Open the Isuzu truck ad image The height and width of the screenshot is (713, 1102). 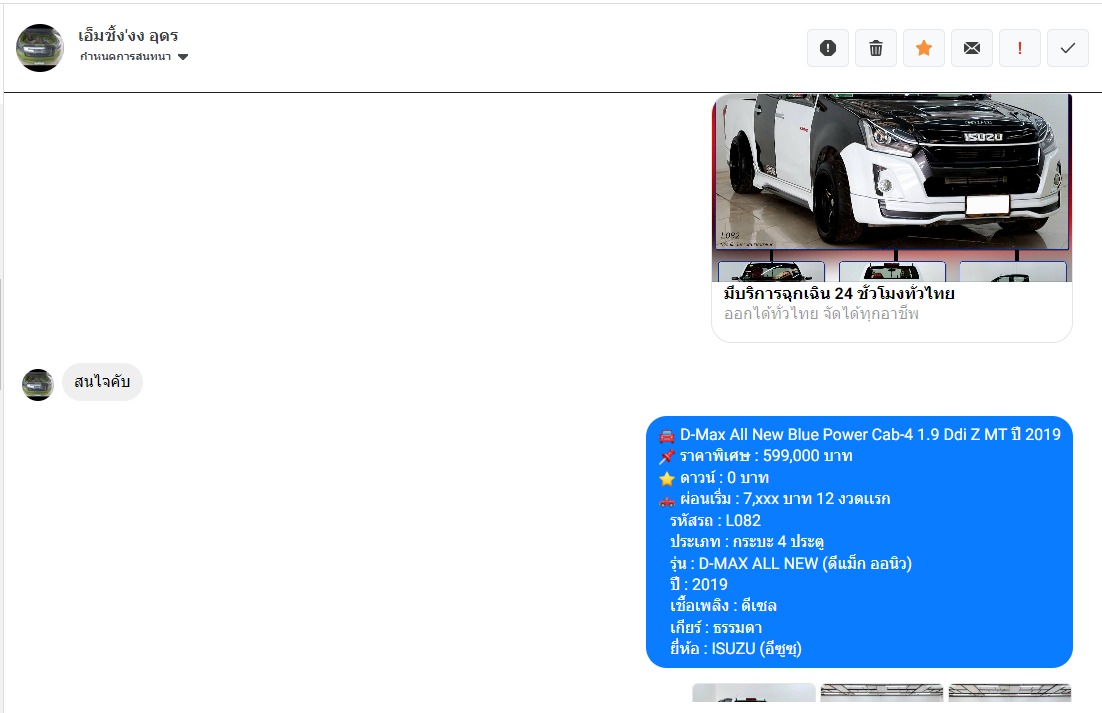(892, 188)
